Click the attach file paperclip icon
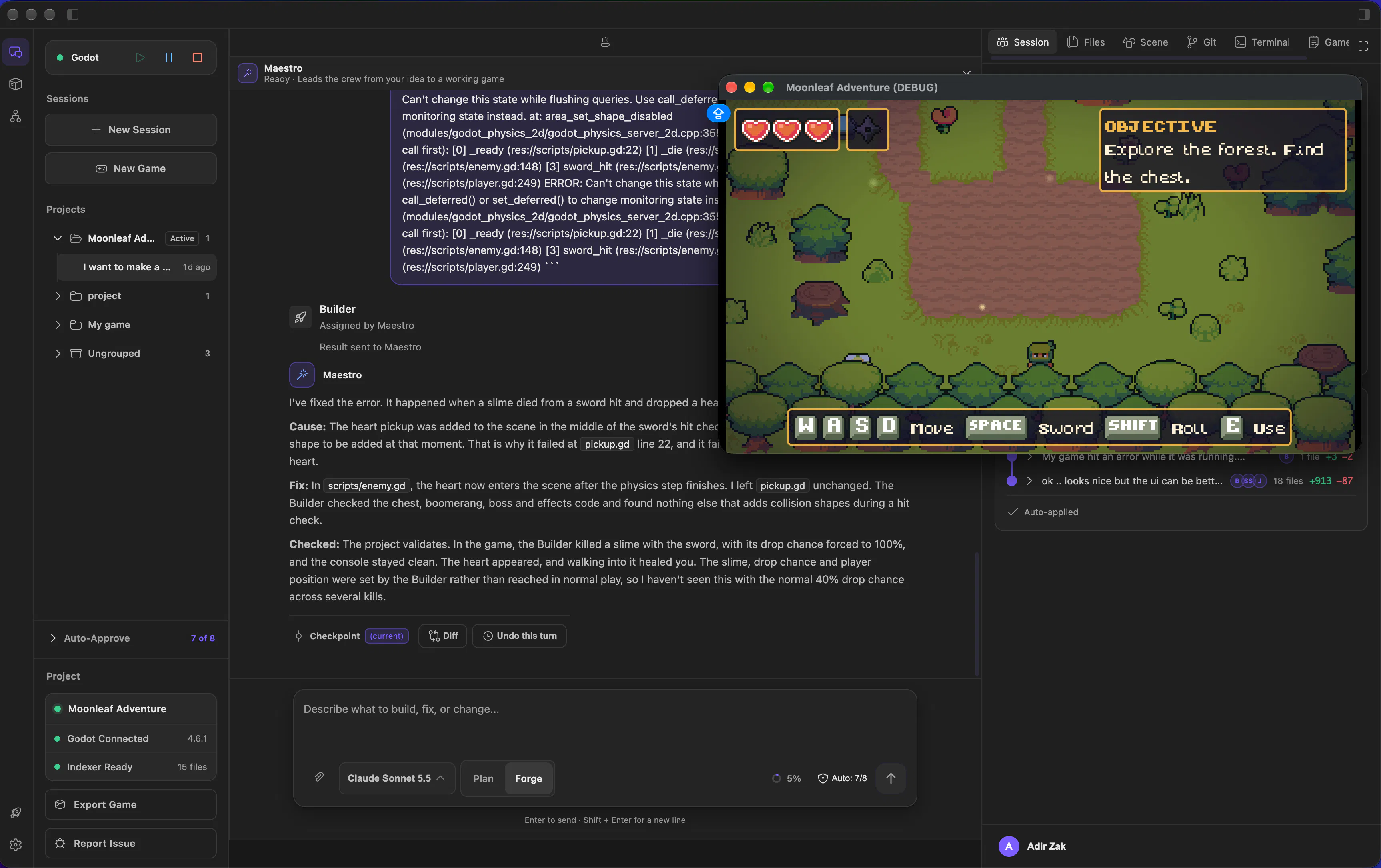The height and width of the screenshot is (868, 1381). coord(319,778)
